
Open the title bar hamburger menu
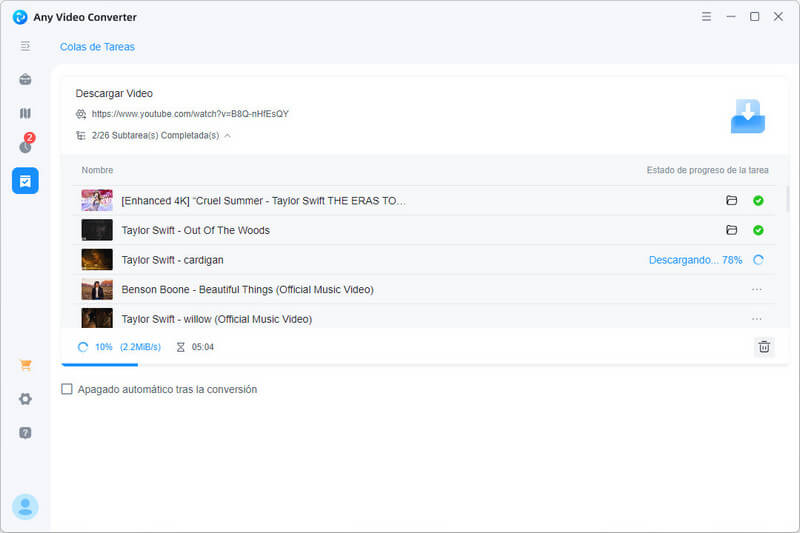click(x=706, y=17)
